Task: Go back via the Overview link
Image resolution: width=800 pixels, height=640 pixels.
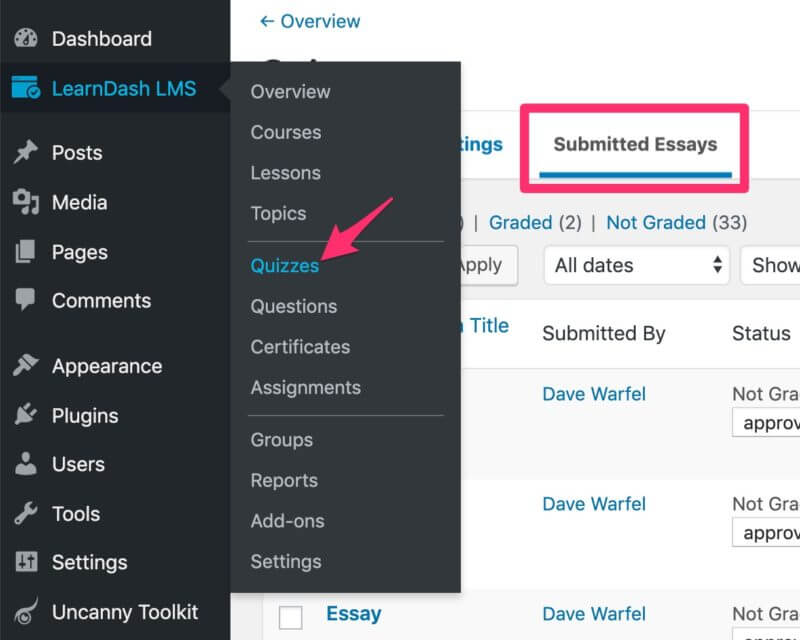Action: pyautogui.click(x=310, y=21)
